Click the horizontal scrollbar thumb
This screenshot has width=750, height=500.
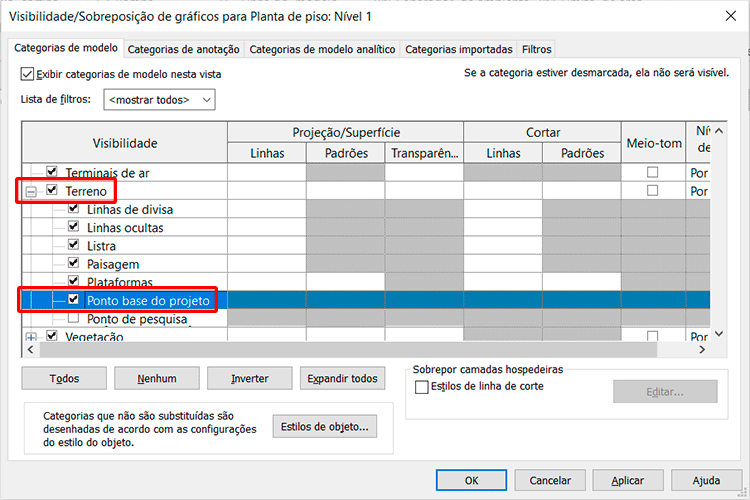coord(348,350)
